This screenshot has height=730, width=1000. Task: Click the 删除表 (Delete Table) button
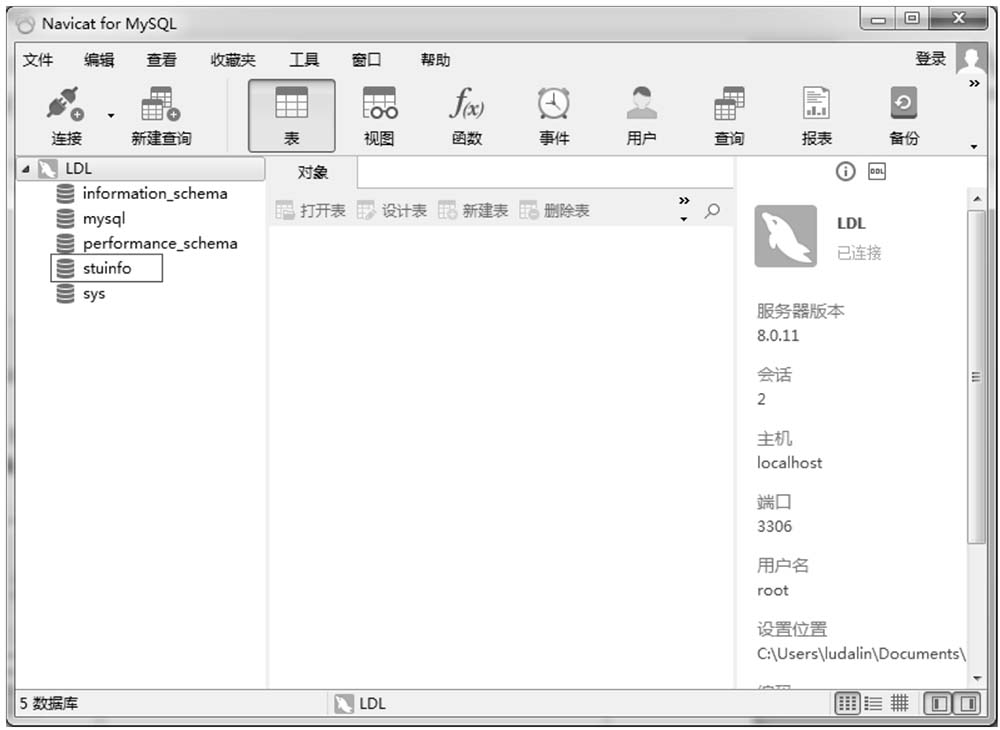point(554,210)
